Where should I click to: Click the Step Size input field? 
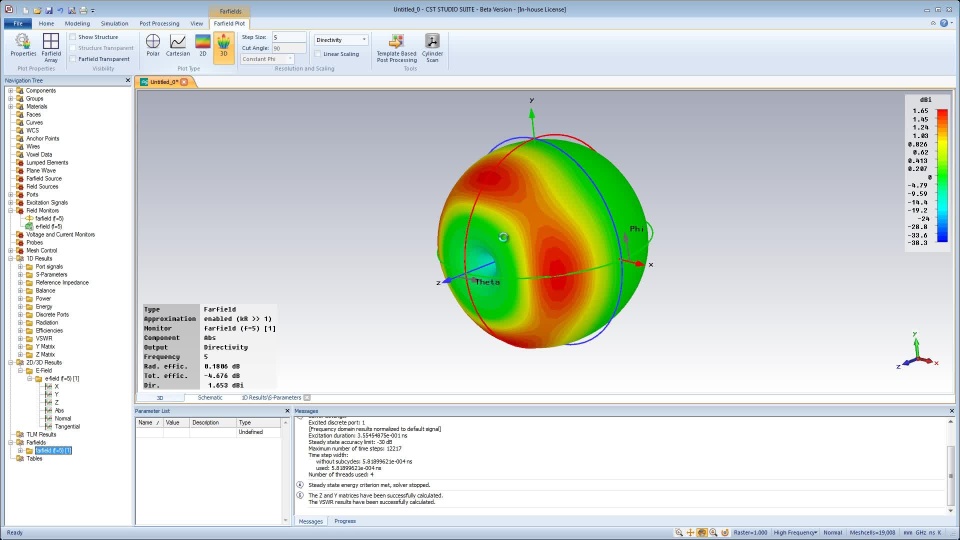pos(288,37)
